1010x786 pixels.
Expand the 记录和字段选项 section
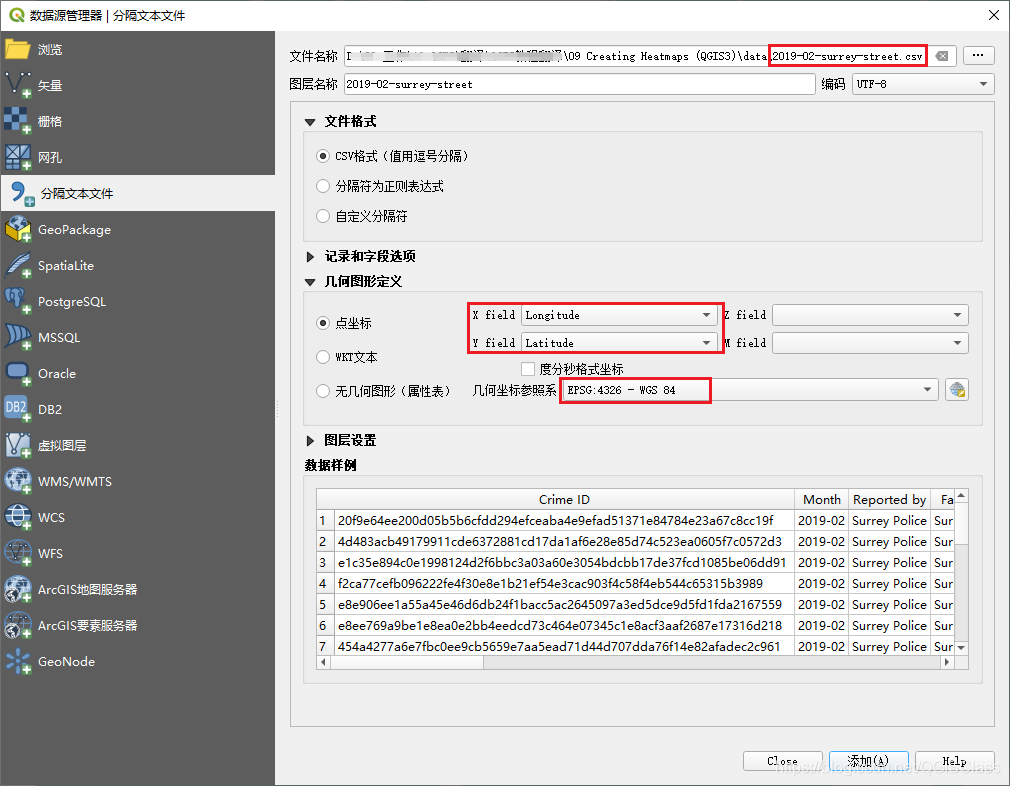310,256
